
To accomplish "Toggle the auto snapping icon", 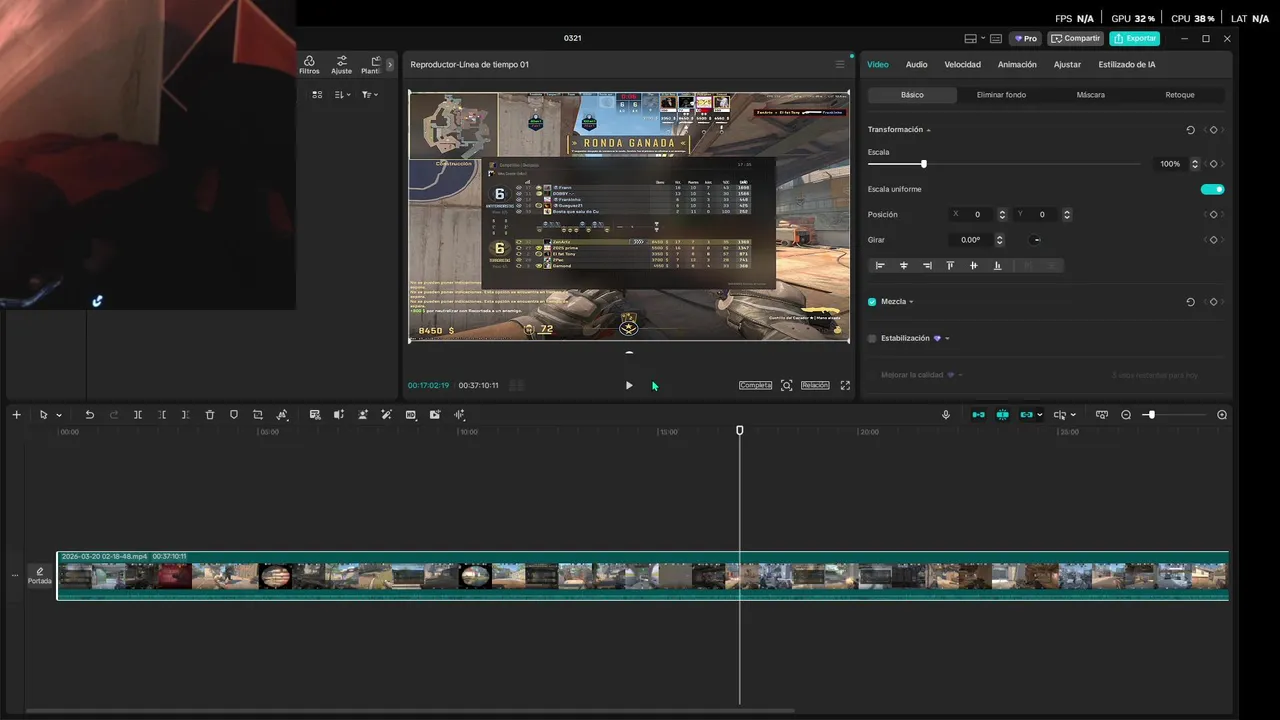I will (x=1002, y=415).
